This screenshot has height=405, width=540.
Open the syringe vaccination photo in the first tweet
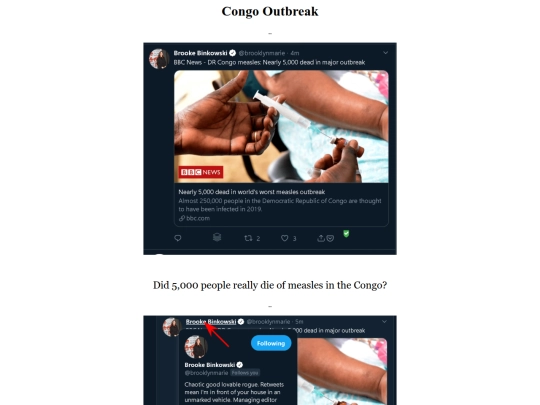(x=281, y=126)
